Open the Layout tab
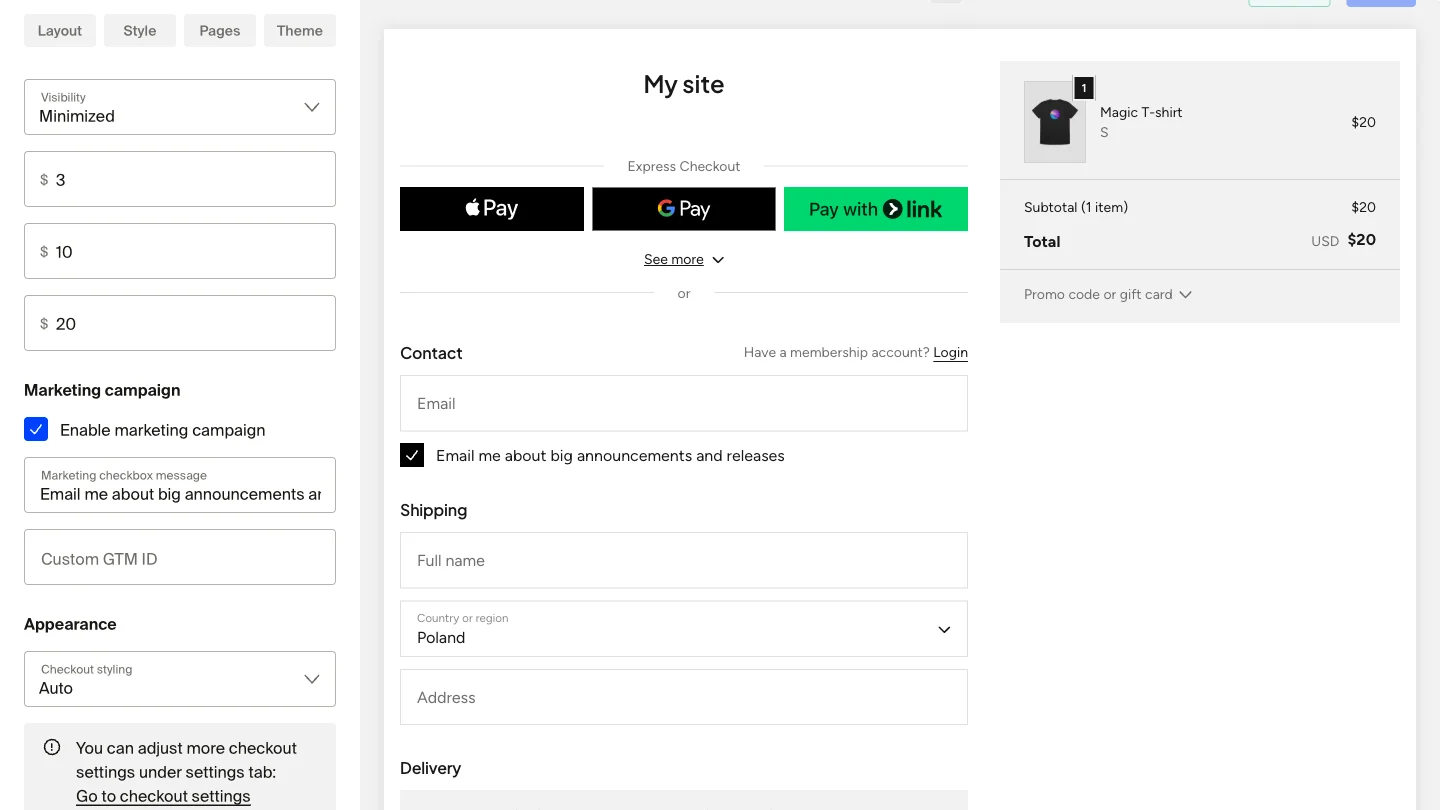Screen dimensions: 1440x810 [x=60, y=30]
